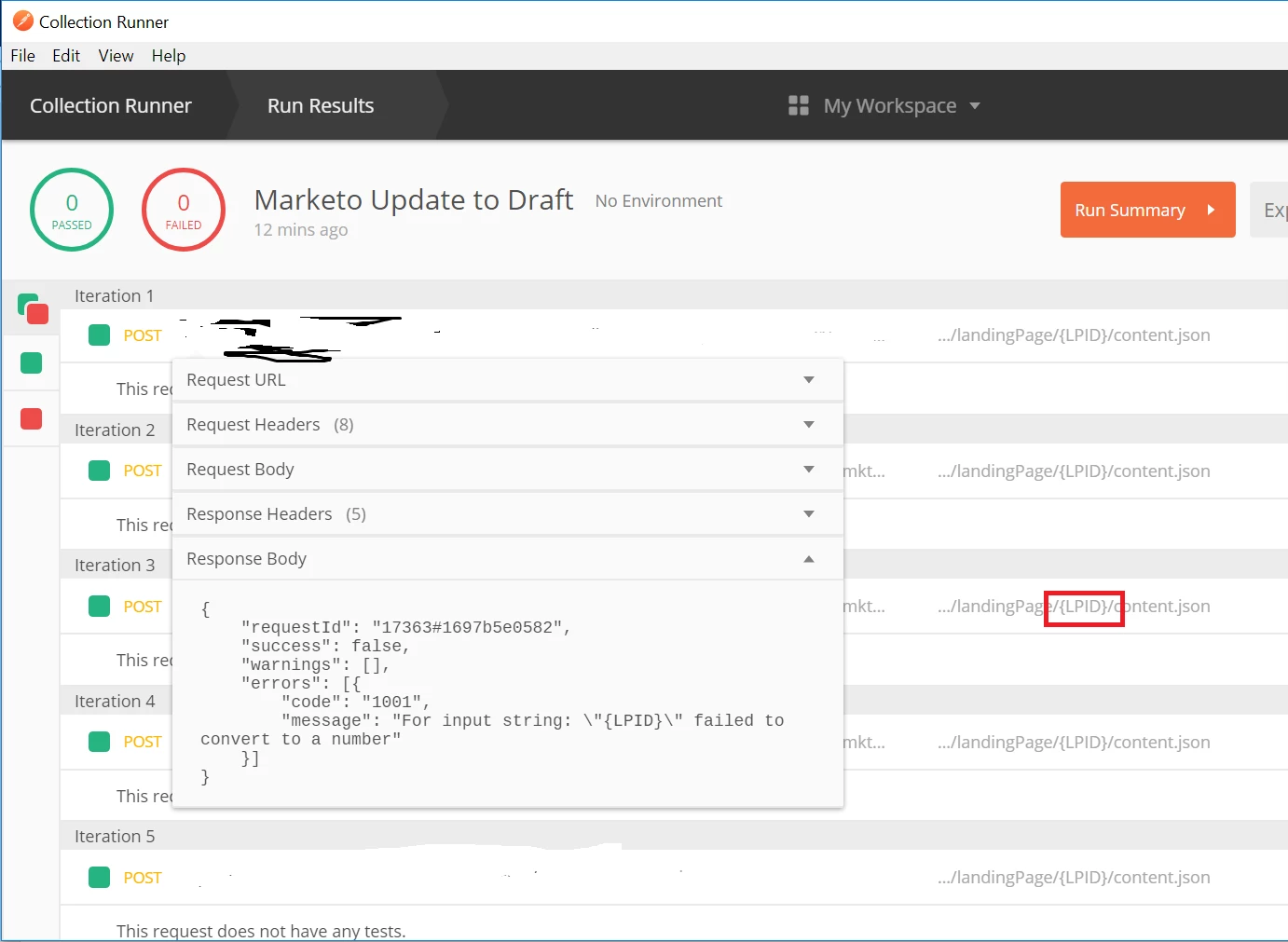1288x942 pixels.
Task: Select the Iteration 5 header row
Action: tap(674, 836)
